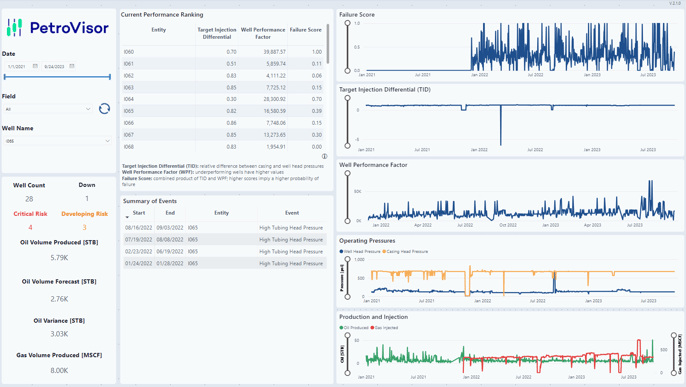Select the event starting 07/19/2022
Viewport: 686px width, 387px height.
click(x=224, y=240)
